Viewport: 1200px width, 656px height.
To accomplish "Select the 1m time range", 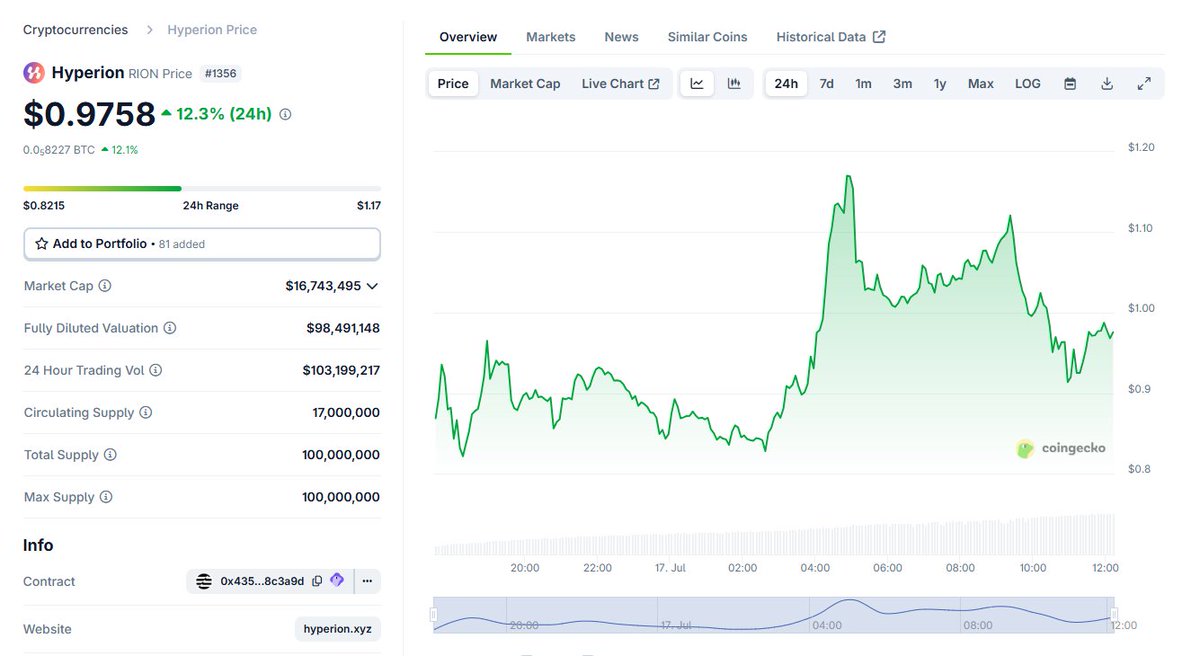I will point(863,84).
